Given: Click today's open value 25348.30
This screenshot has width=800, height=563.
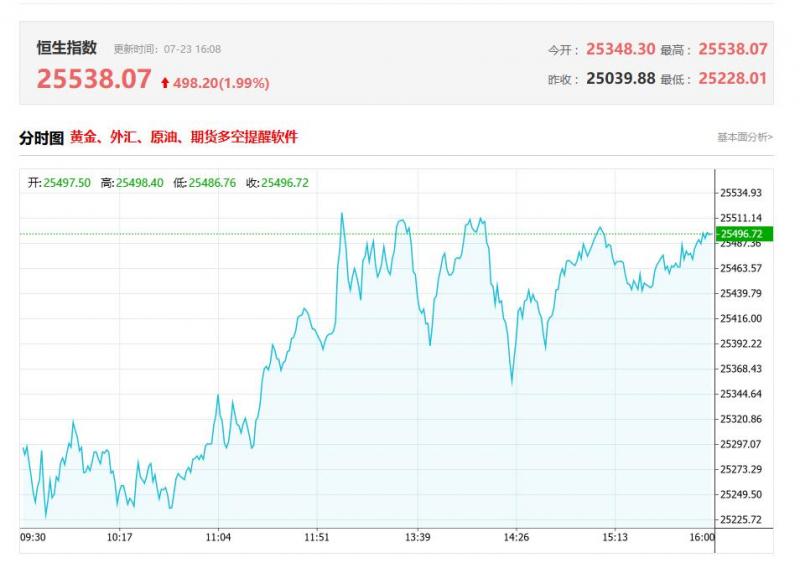Looking at the screenshot, I should click(620, 49).
